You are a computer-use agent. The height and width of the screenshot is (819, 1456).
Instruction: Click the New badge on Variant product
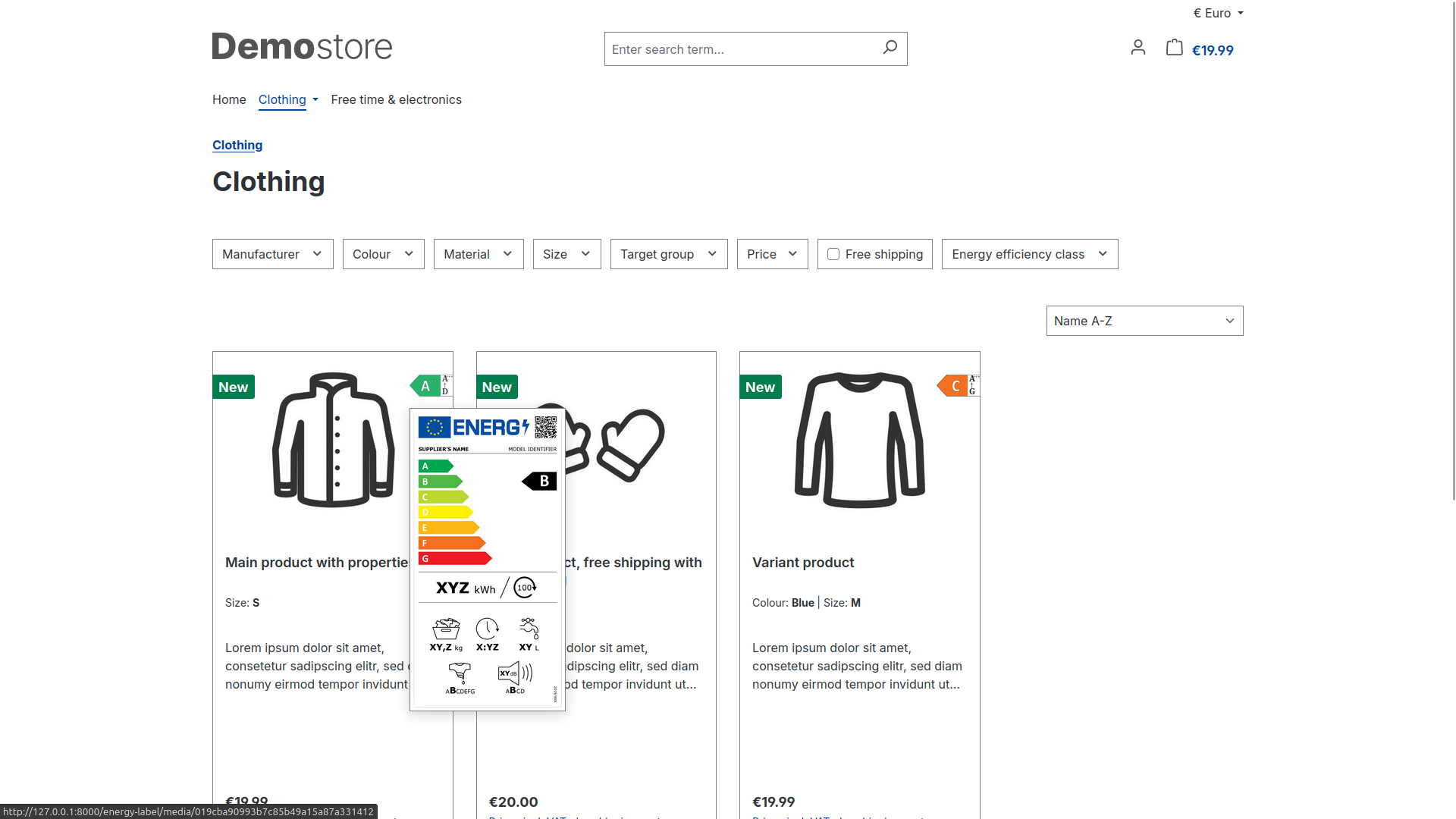pos(760,387)
